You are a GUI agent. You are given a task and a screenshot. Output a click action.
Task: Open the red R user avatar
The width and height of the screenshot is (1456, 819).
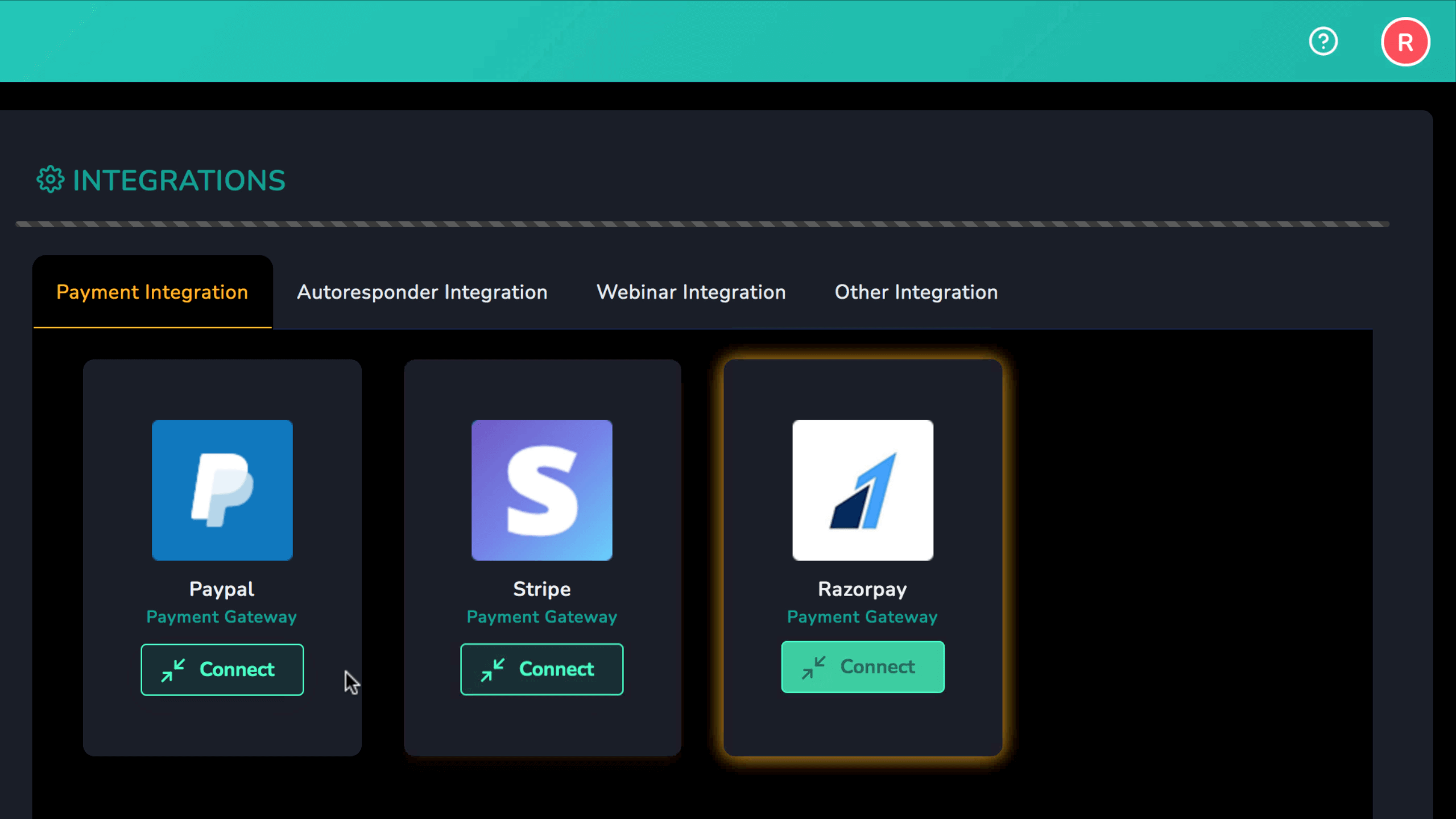tap(1405, 42)
